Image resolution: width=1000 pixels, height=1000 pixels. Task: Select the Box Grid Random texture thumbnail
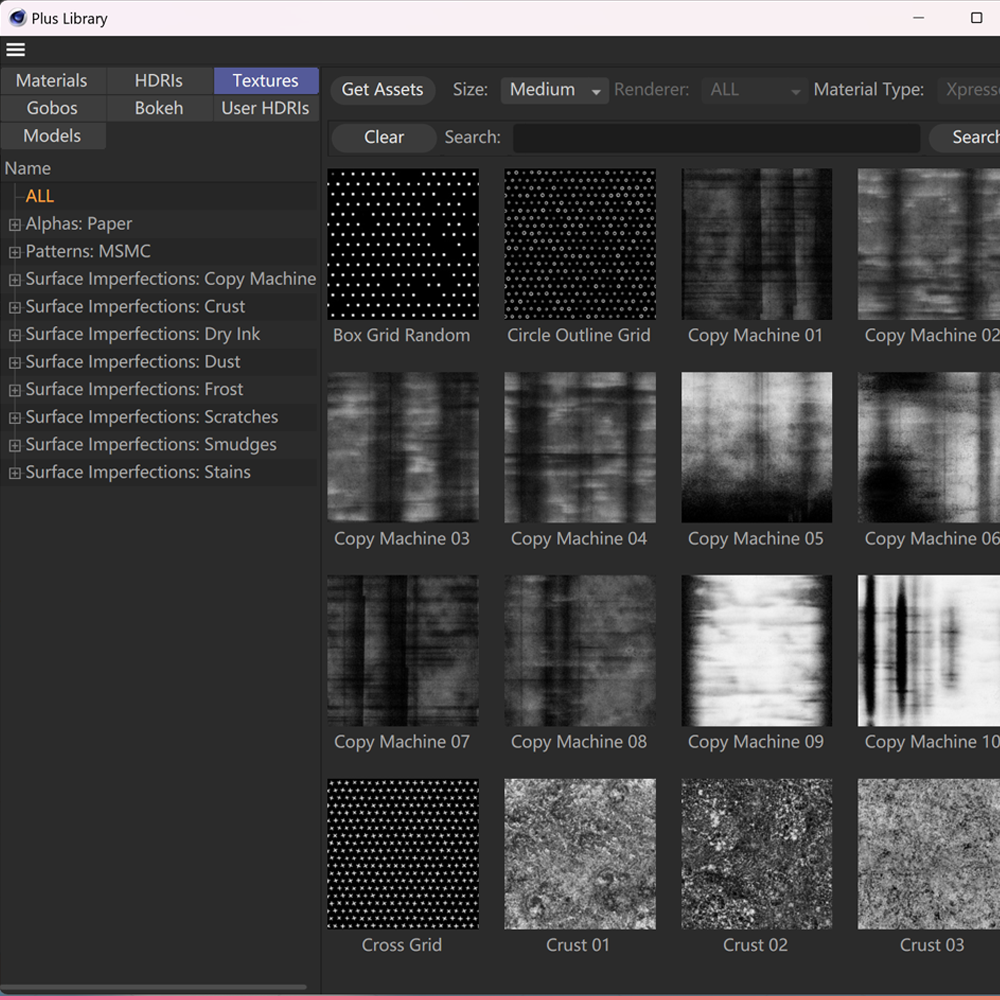point(403,244)
